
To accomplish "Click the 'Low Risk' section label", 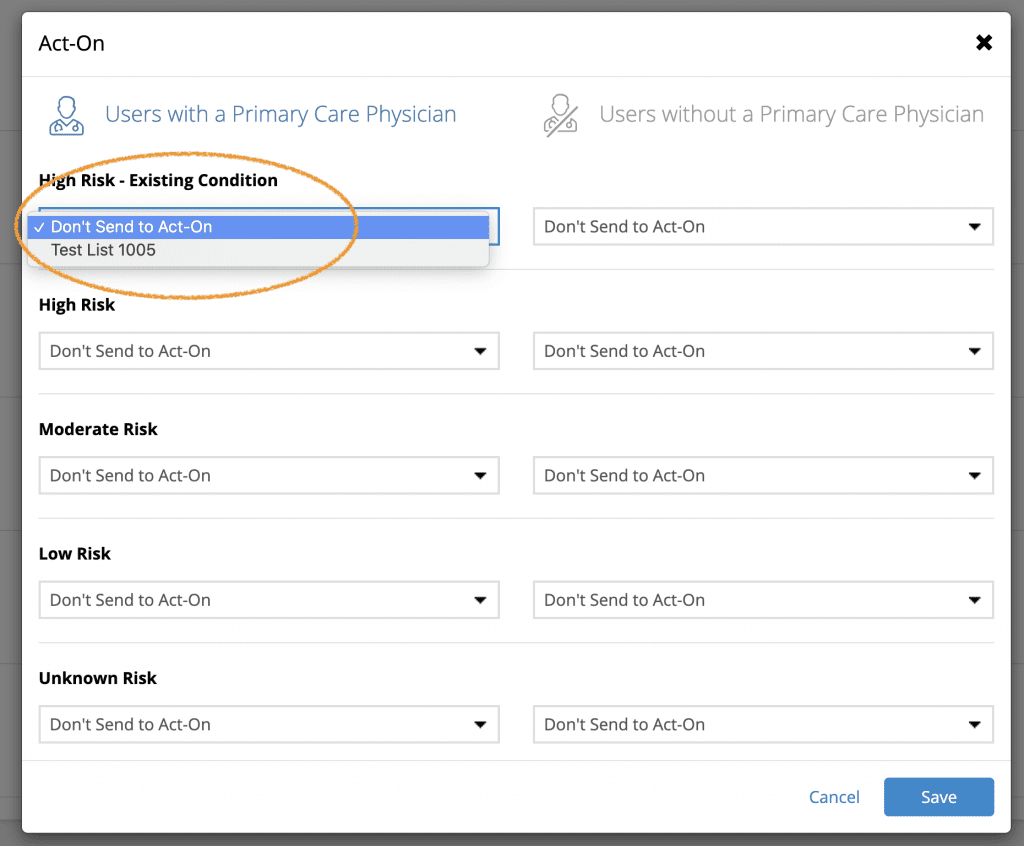I will click(x=74, y=554).
